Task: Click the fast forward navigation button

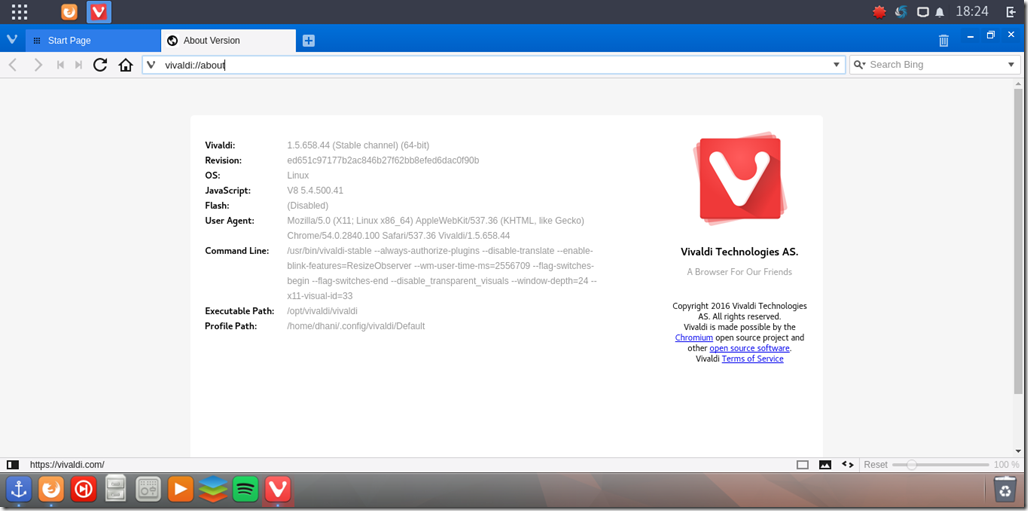Action: point(79,65)
